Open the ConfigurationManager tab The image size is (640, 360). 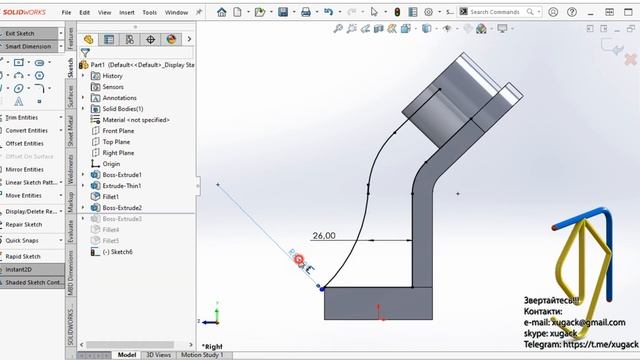[130, 39]
